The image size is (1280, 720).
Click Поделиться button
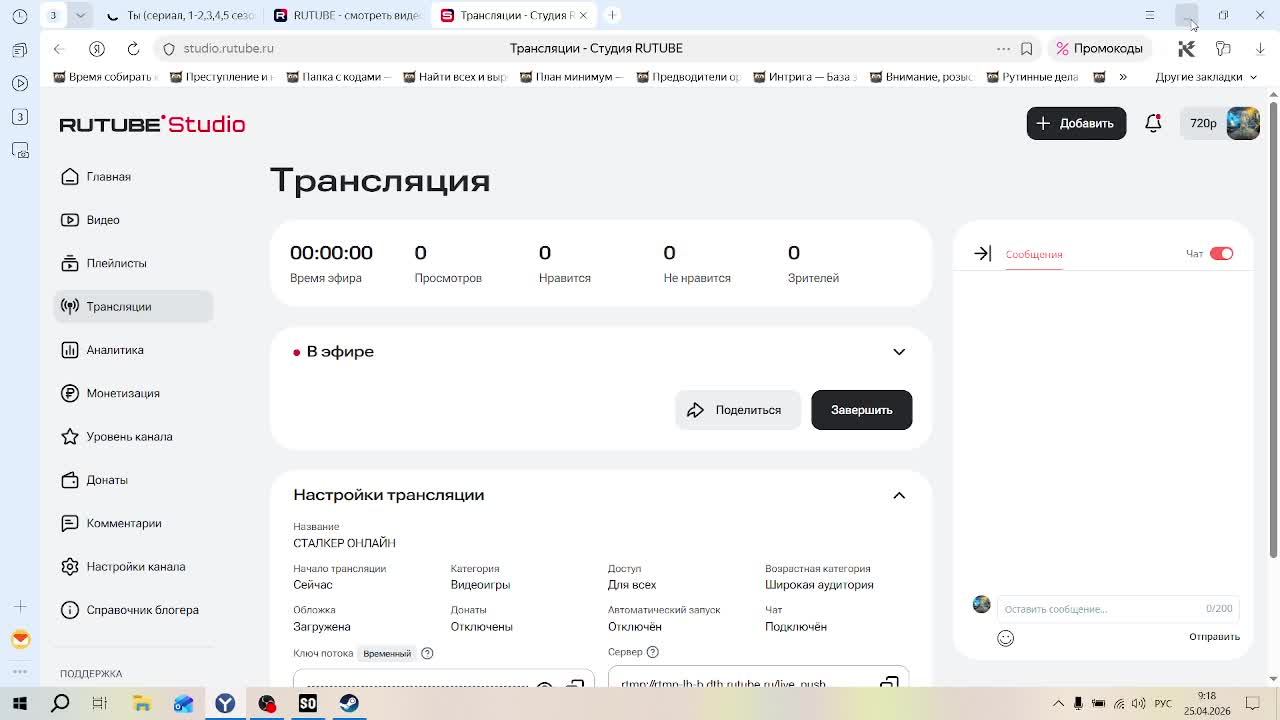737,410
